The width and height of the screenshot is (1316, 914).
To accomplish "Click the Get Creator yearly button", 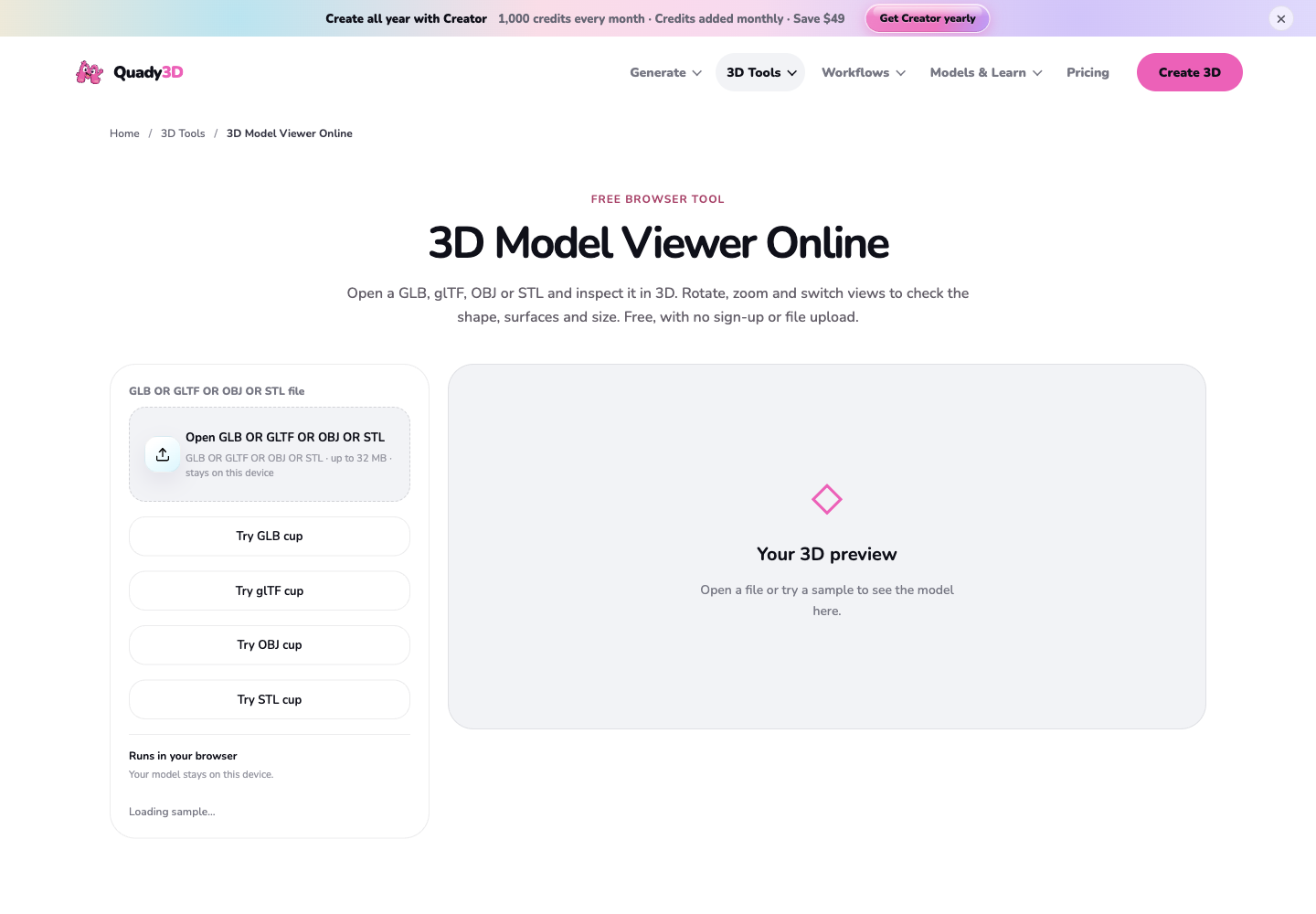I will tap(928, 18).
